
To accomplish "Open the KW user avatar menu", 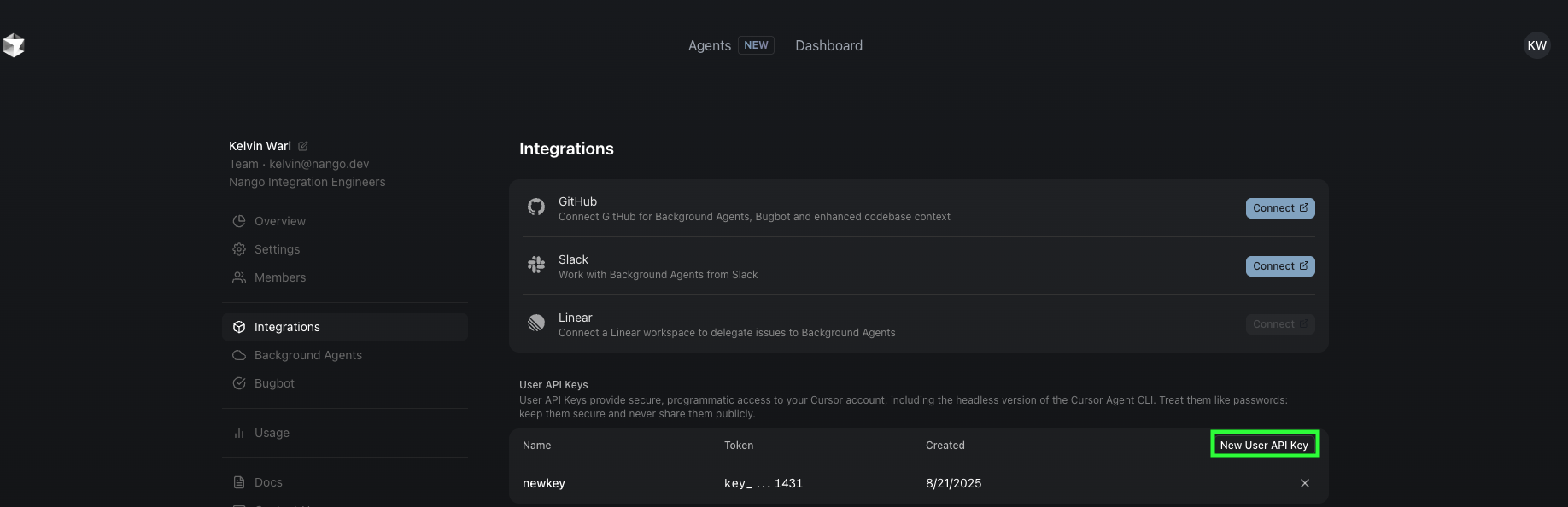I will (1536, 45).
